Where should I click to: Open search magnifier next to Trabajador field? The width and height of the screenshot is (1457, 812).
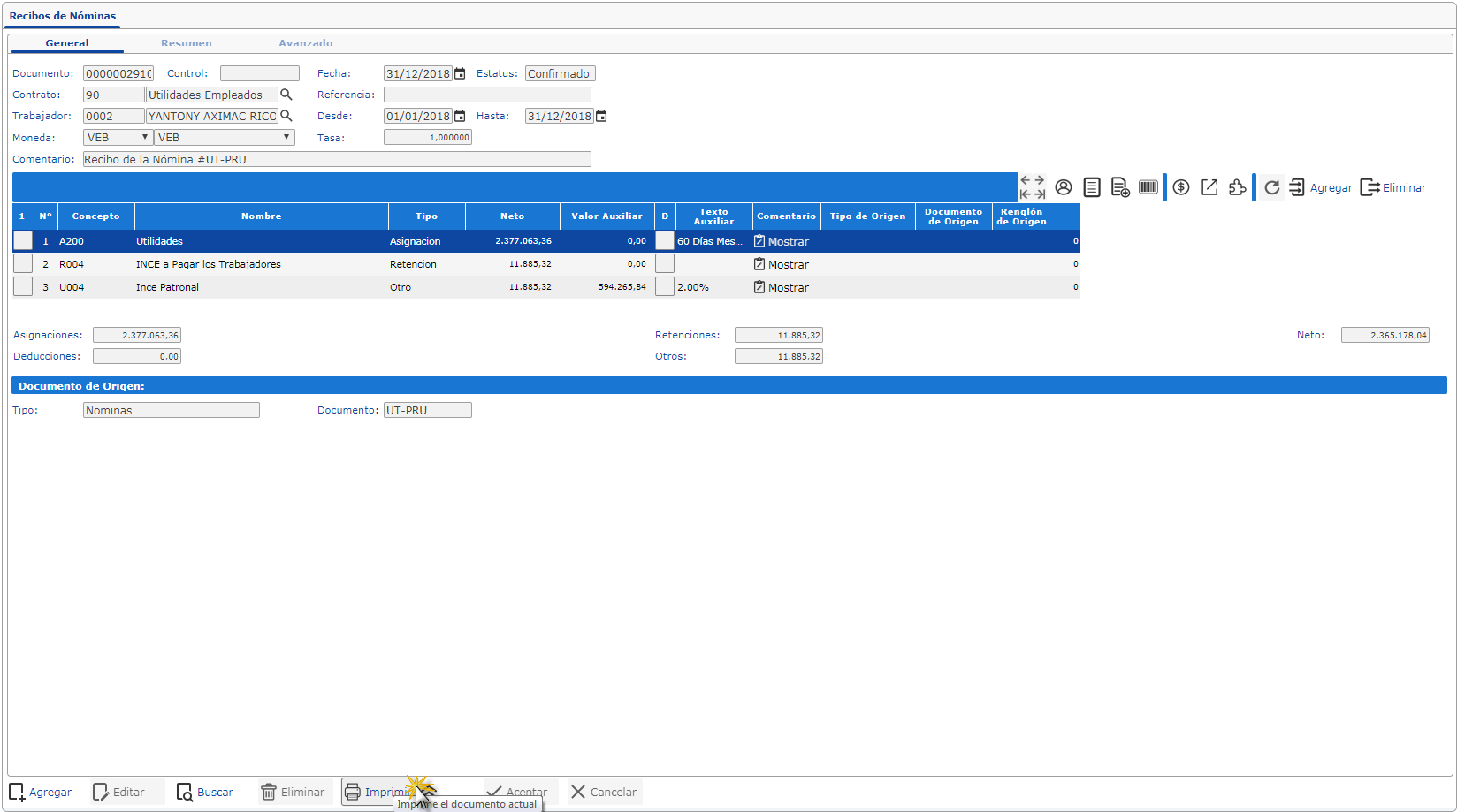coord(286,116)
